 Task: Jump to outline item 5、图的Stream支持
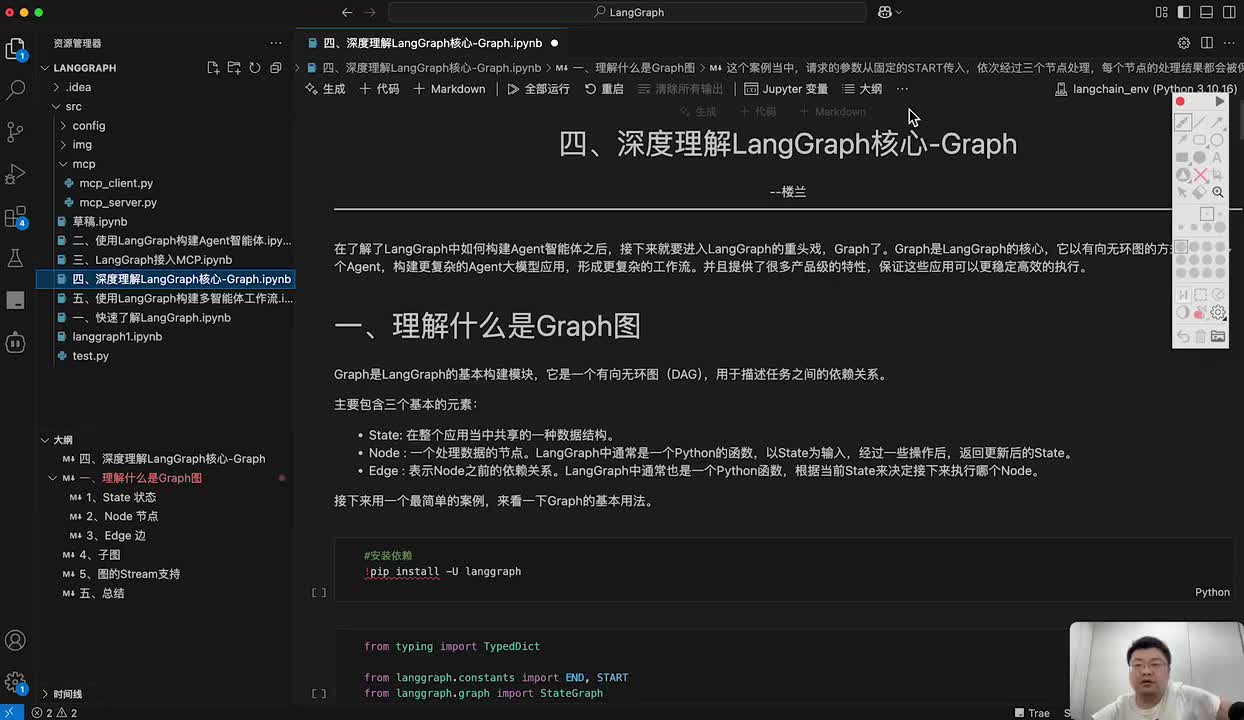pos(129,574)
